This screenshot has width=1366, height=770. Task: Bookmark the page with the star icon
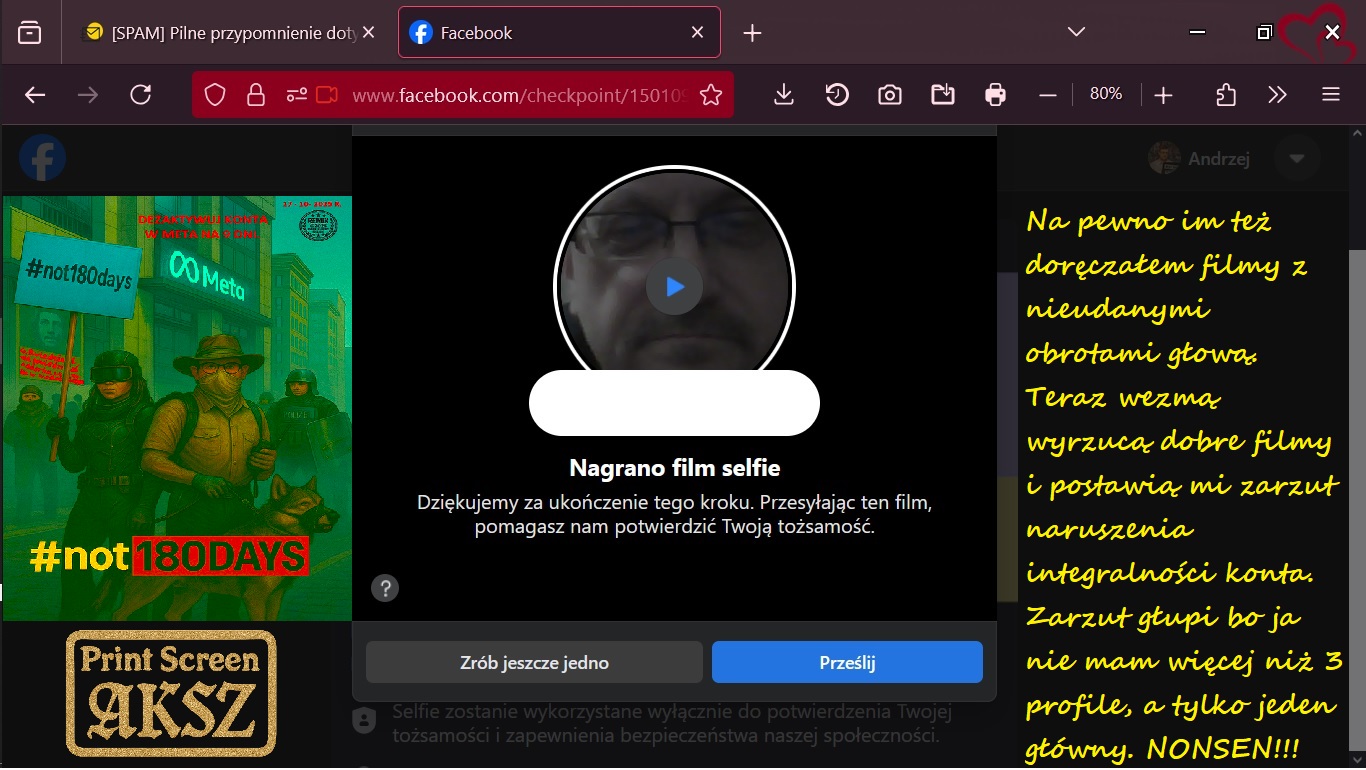pos(711,95)
